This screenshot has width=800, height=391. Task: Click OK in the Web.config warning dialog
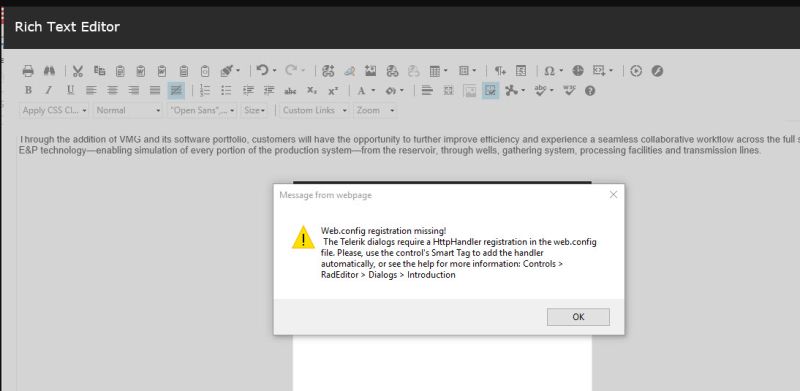click(578, 316)
